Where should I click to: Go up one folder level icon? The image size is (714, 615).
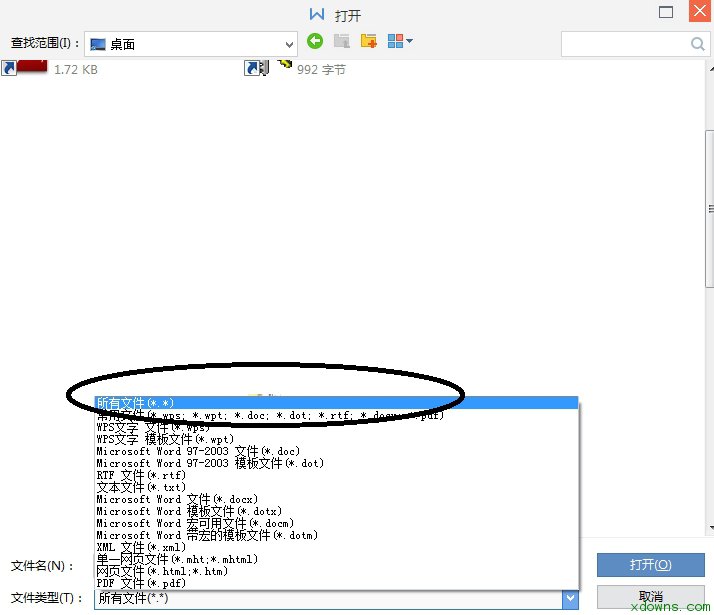pos(342,41)
